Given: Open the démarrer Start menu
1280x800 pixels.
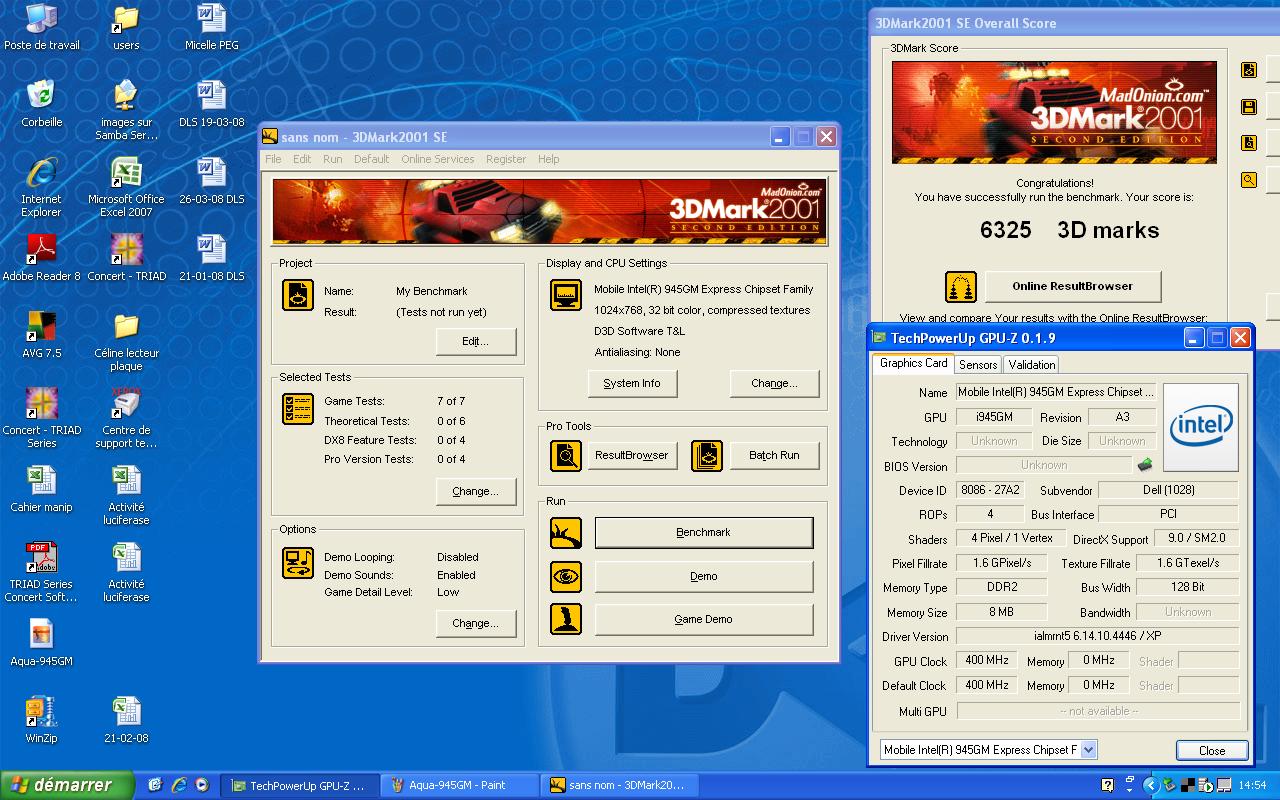Looking at the screenshot, I should click(x=67, y=785).
